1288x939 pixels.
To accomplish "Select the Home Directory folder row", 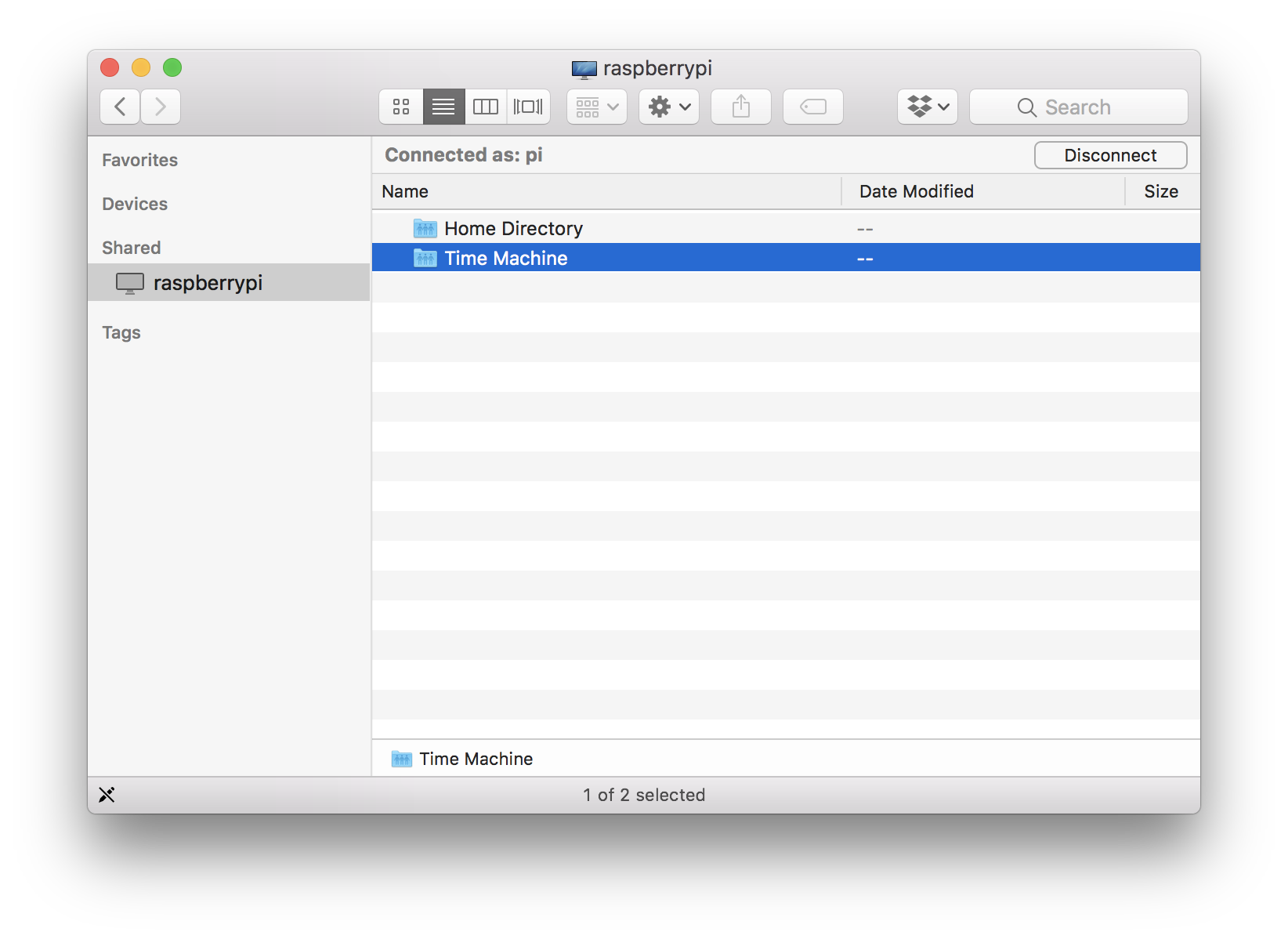I will coord(786,228).
